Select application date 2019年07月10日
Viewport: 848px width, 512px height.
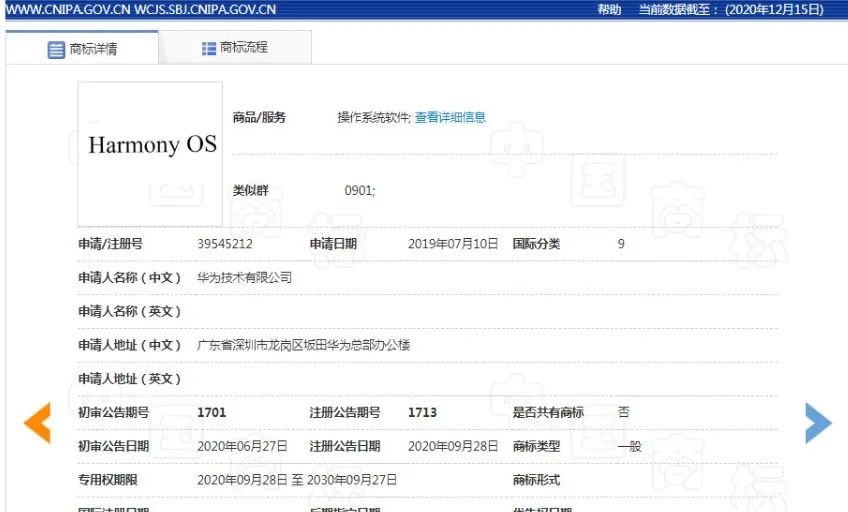pyautogui.click(x=453, y=244)
